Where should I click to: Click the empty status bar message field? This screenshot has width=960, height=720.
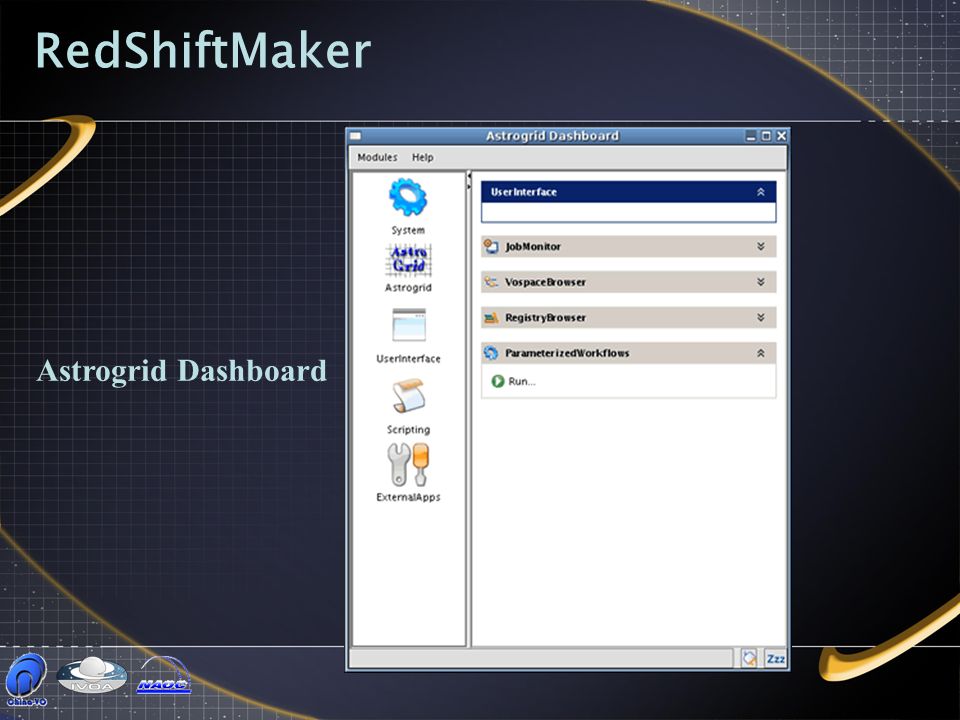tap(541, 658)
